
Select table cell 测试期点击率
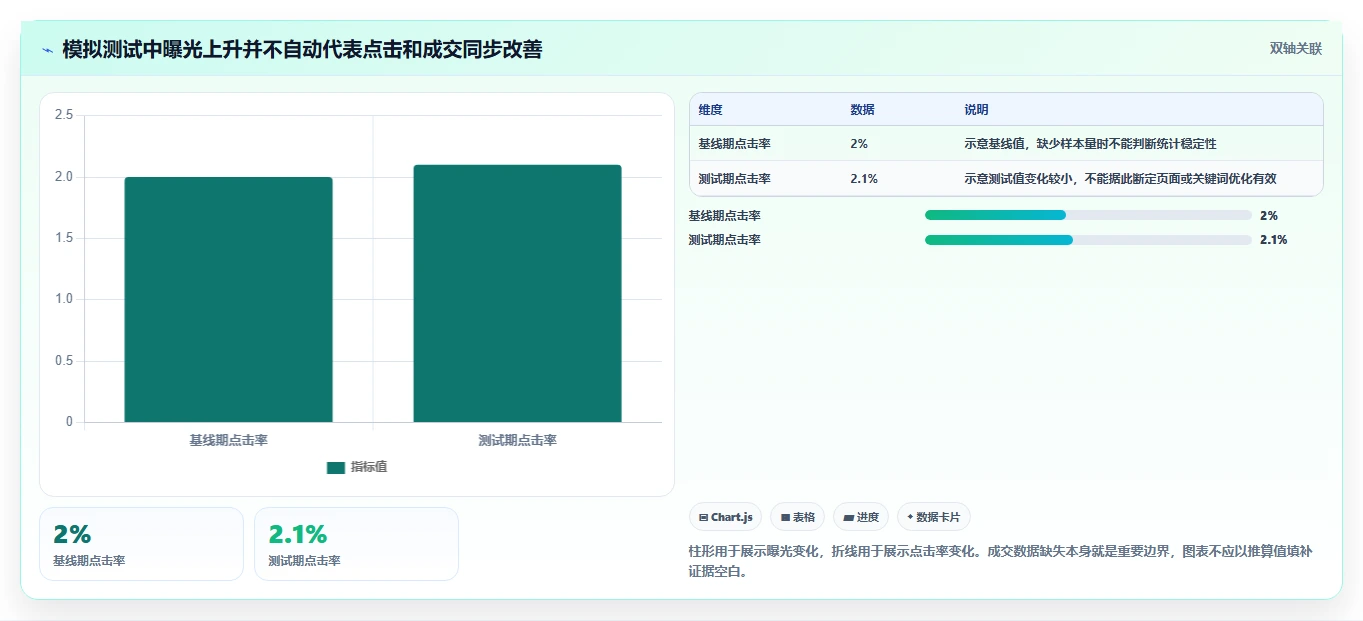tap(735, 179)
